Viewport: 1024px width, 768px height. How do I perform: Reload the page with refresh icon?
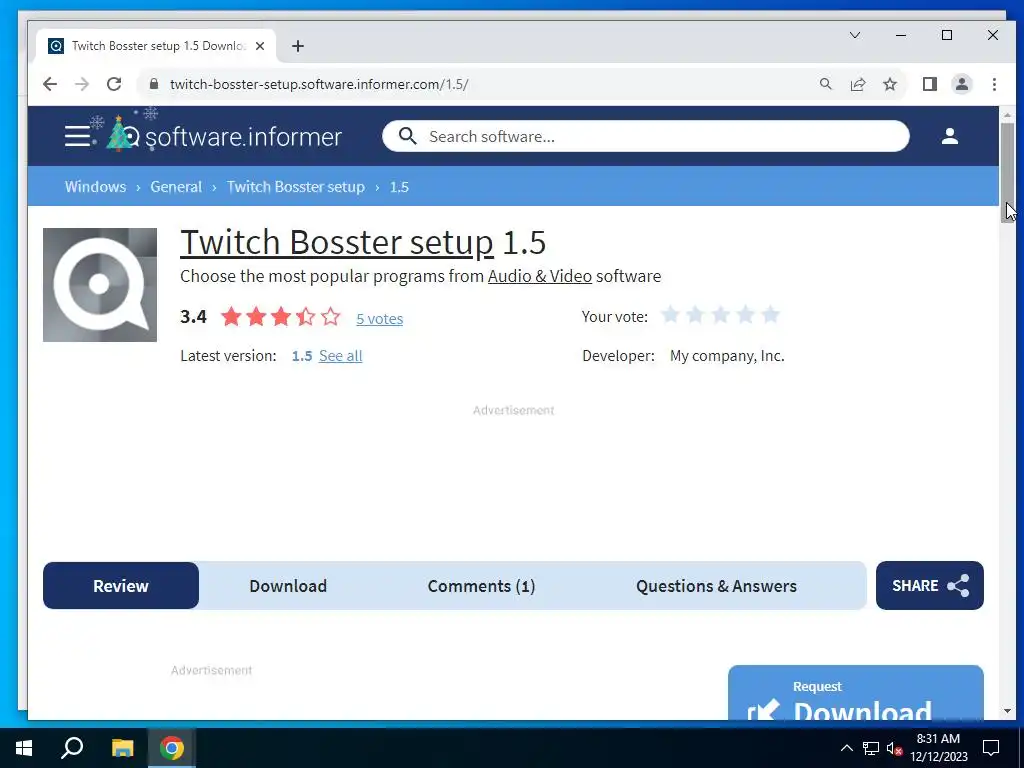(114, 84)
